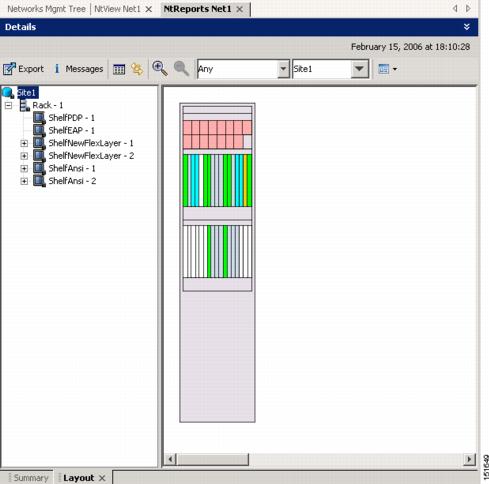489x484 pixels.
Task: Click the ShelfAnsi - 1 shelf icon
Action: point(39,169)
